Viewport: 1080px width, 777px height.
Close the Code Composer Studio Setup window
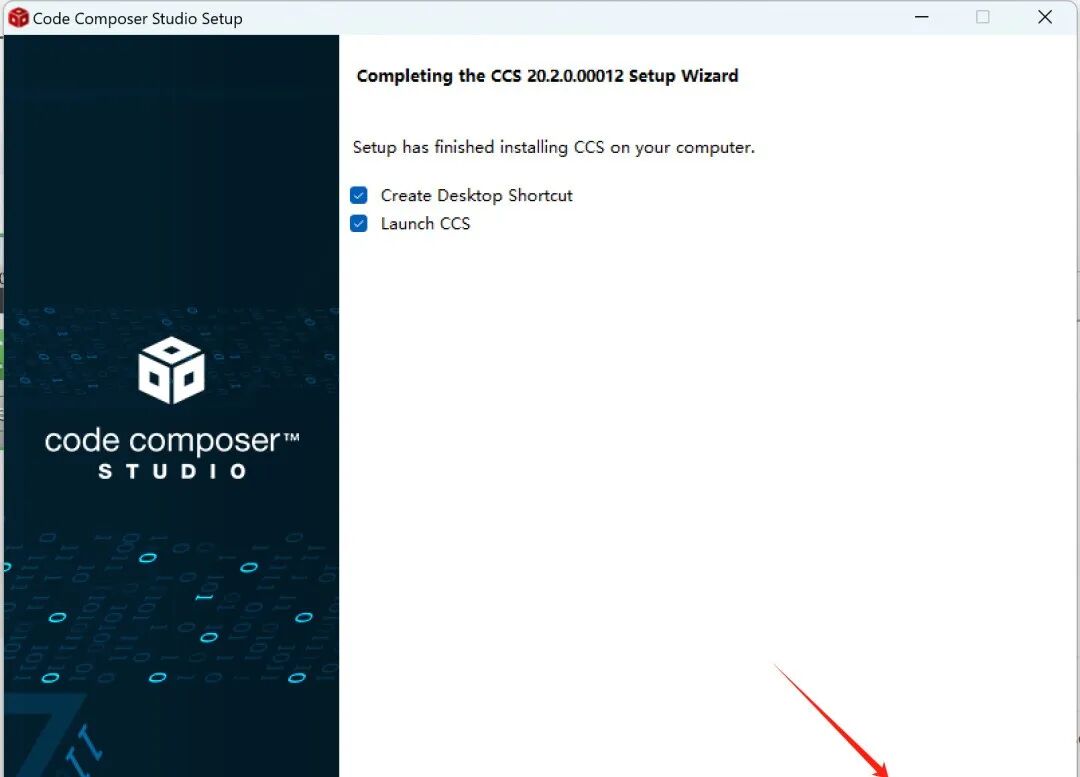point(1045,17)
